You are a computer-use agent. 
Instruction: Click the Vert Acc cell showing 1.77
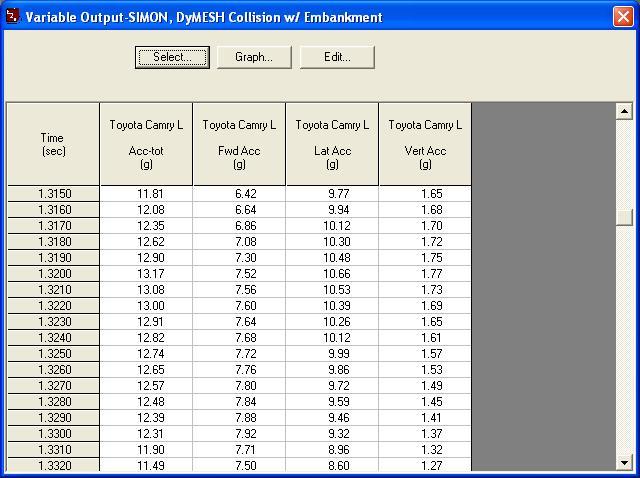pos(425,275)
